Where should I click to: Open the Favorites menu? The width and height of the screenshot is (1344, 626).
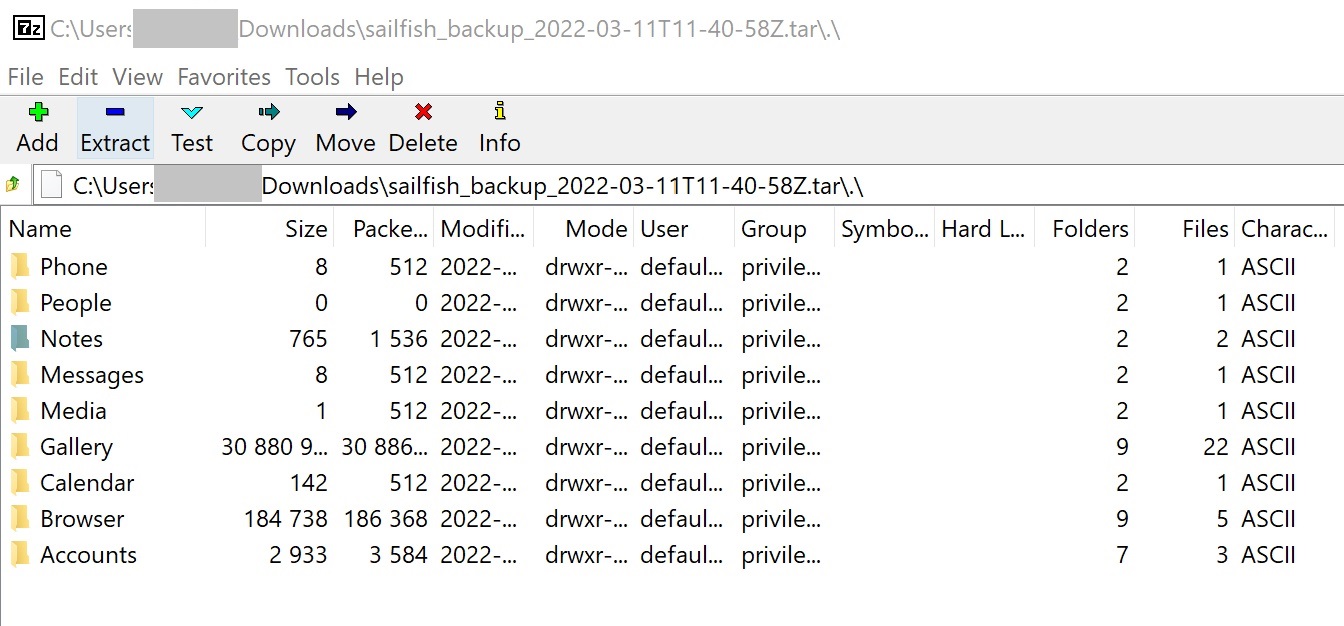click(x=224, y=77)
